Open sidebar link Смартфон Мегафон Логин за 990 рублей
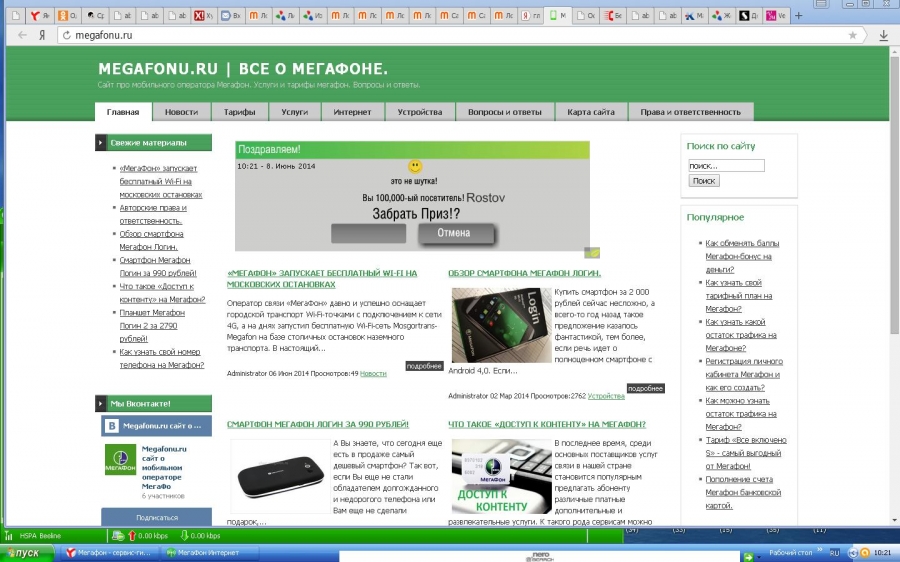This screenshot has height=562, width=900. click(158, 267)
